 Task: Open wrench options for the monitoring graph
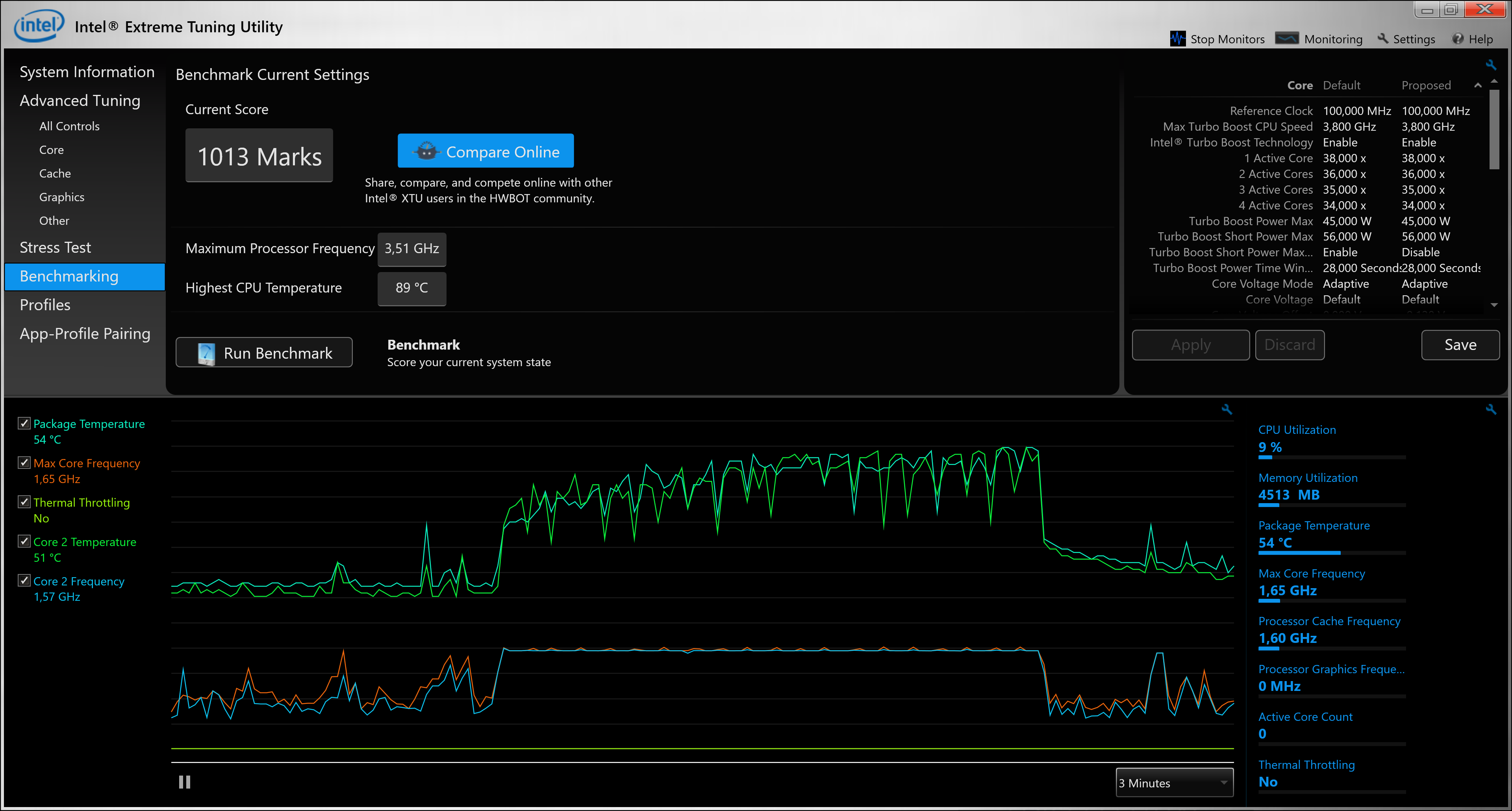[1227, 409]
